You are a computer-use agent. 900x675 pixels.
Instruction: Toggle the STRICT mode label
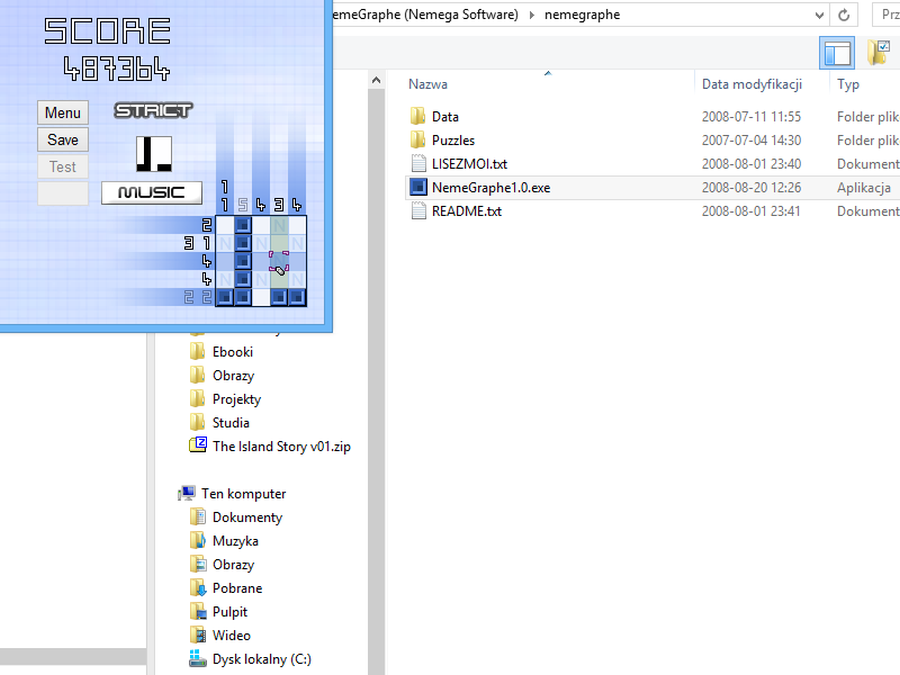click(x=153, y=110)
